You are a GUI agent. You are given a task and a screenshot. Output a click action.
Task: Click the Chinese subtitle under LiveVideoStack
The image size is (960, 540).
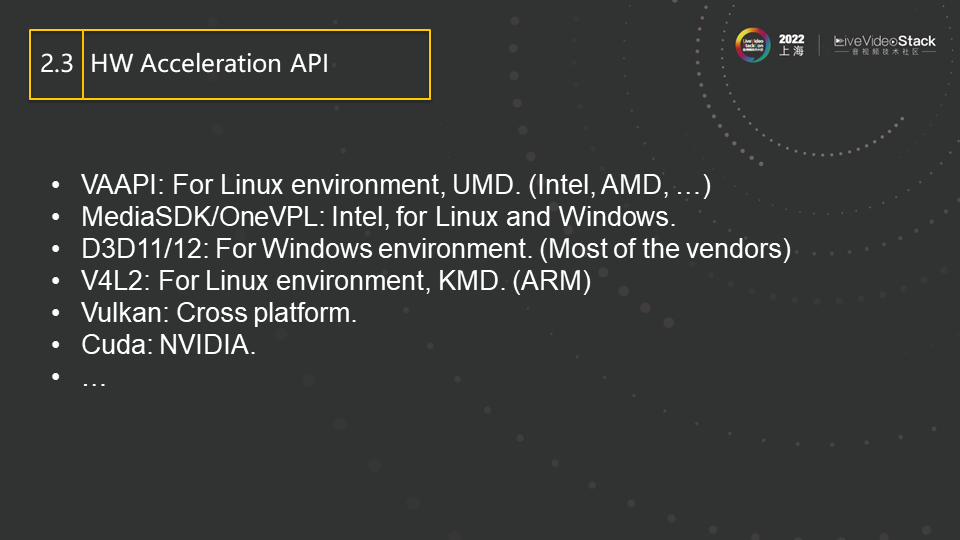[886, 52]
